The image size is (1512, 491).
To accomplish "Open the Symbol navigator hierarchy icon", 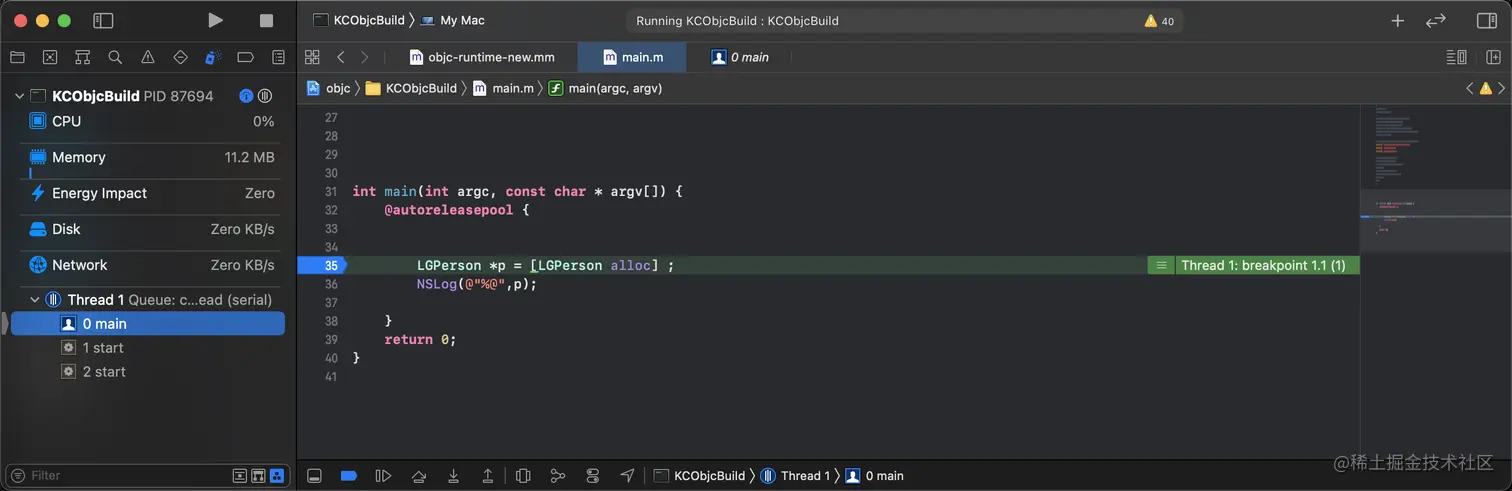I will 83,57.
